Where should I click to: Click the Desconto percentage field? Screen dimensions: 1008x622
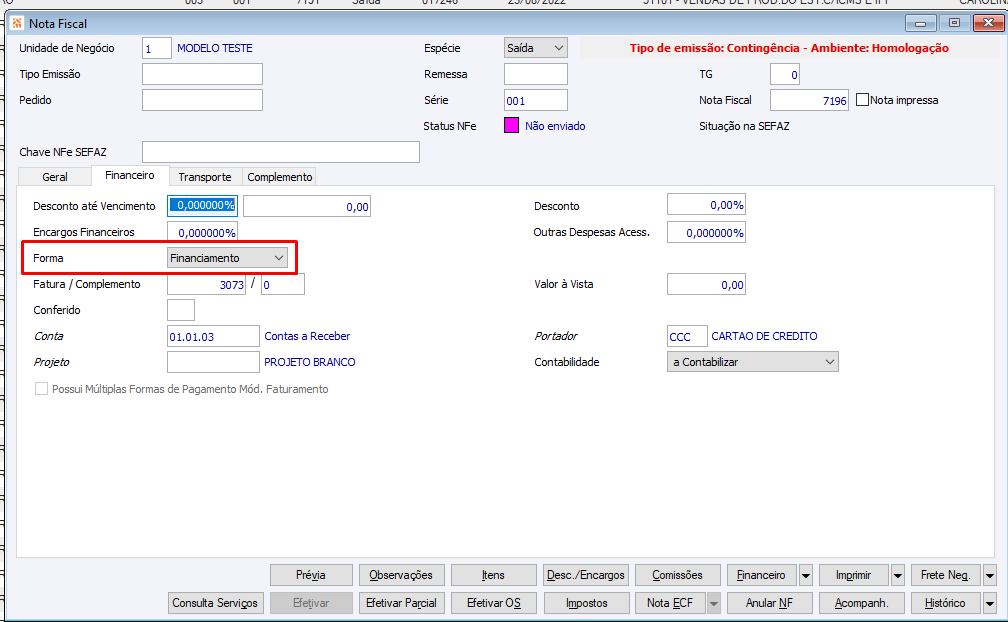[706, 204]
